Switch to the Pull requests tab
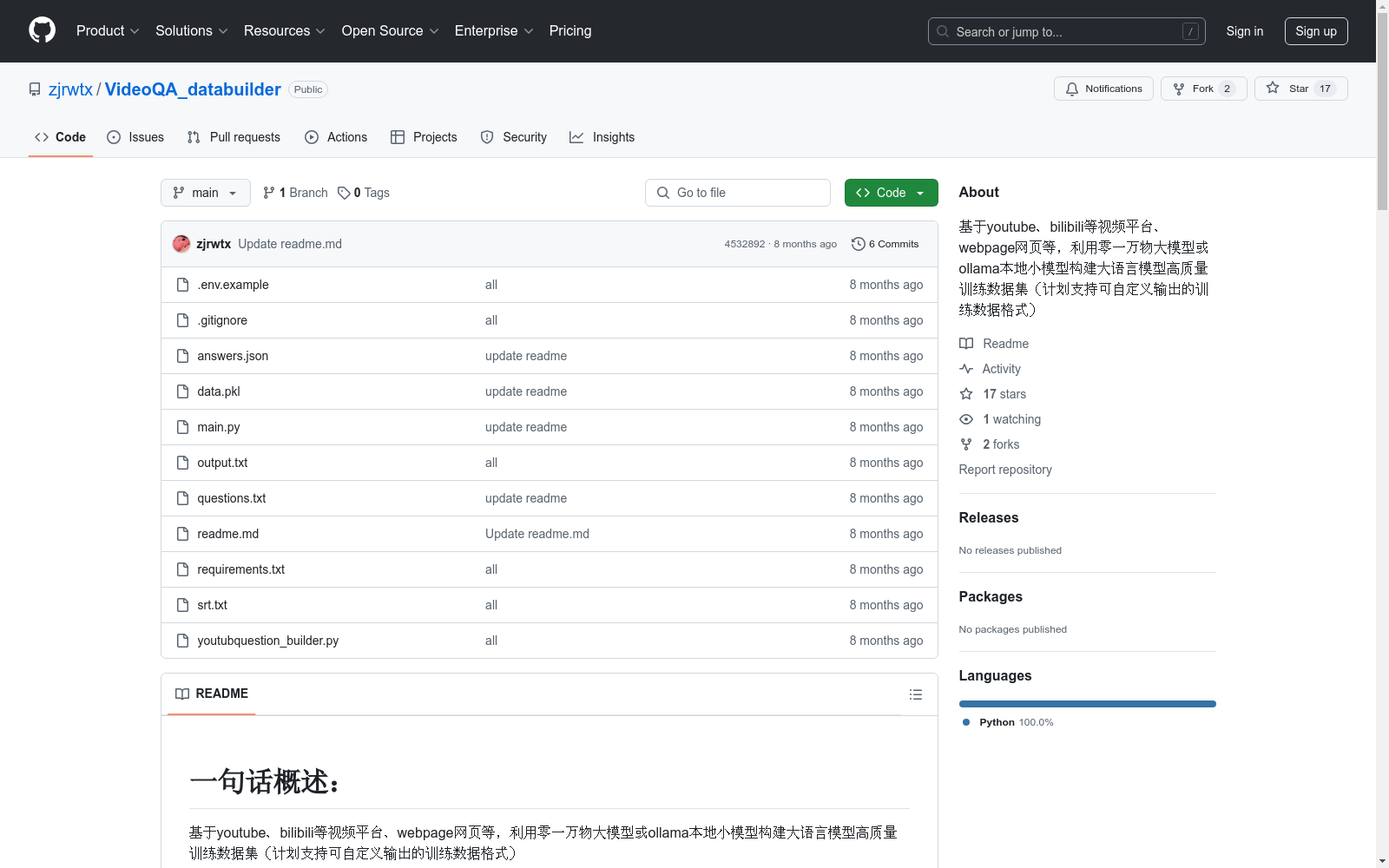Screen dimensions: 1389x868 pos(233,136)
